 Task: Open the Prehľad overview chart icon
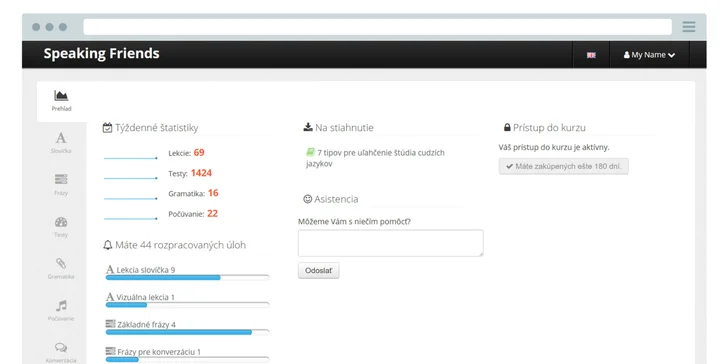(x=61, y=96)
